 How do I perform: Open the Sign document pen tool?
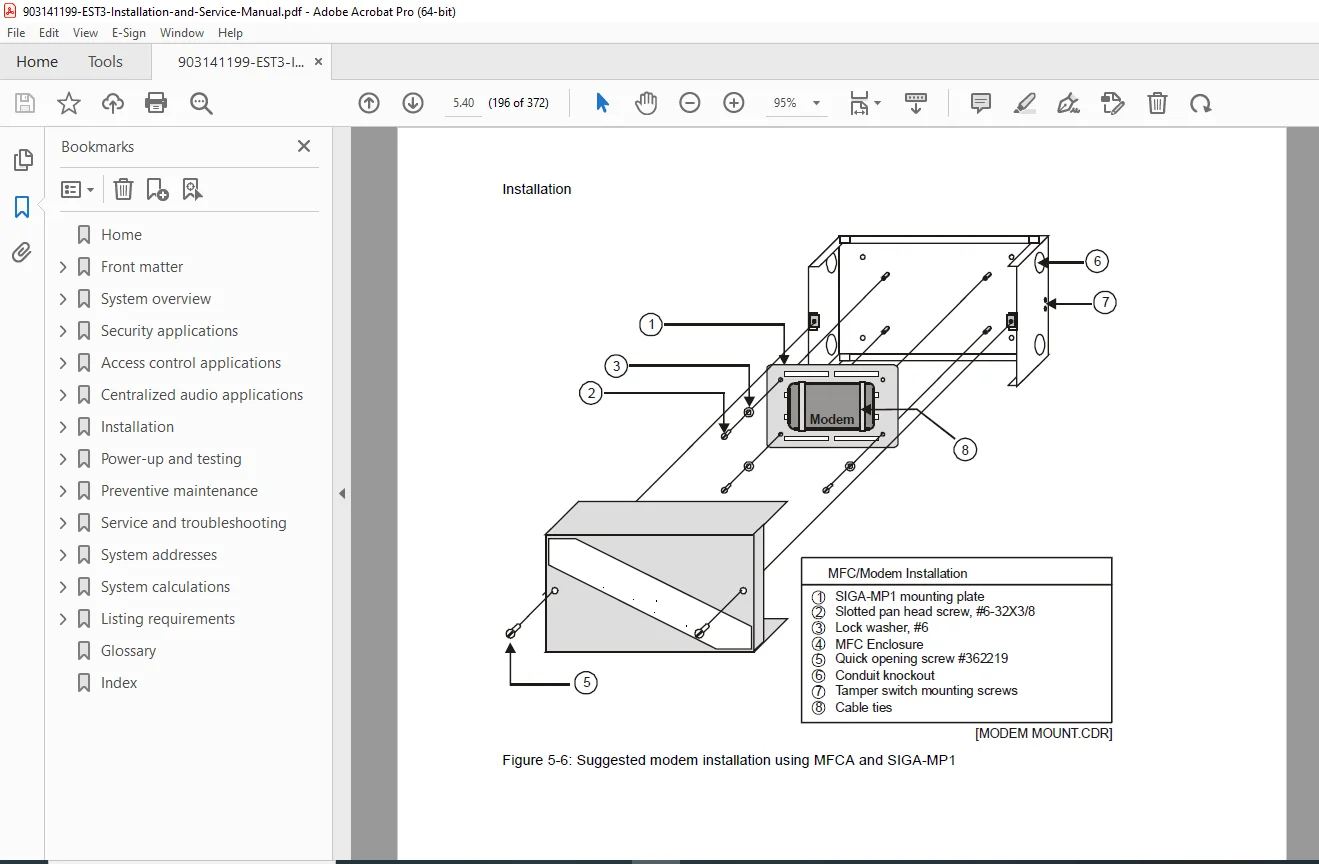point(1069,103)
